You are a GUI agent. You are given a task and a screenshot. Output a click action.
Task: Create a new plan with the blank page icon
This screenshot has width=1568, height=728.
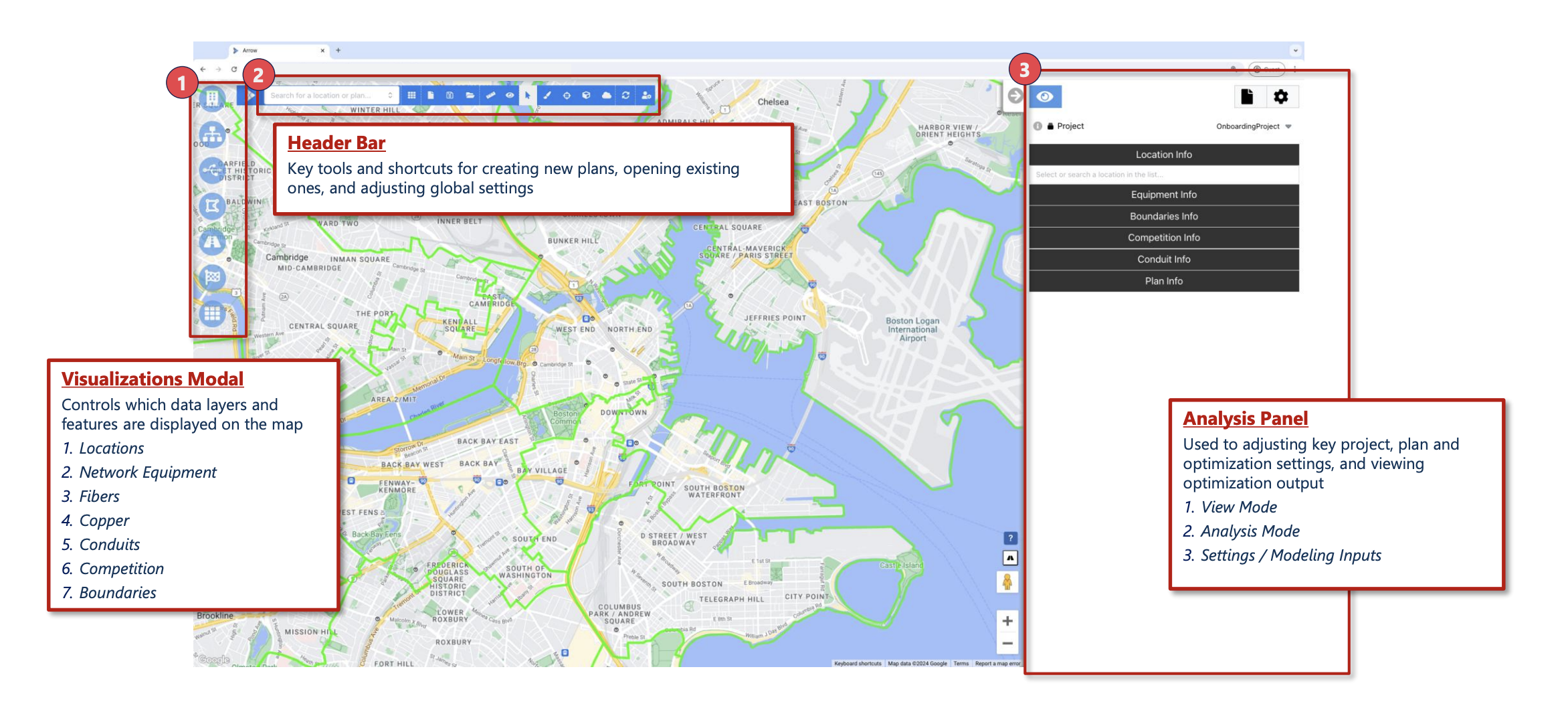tap(430, 96)
